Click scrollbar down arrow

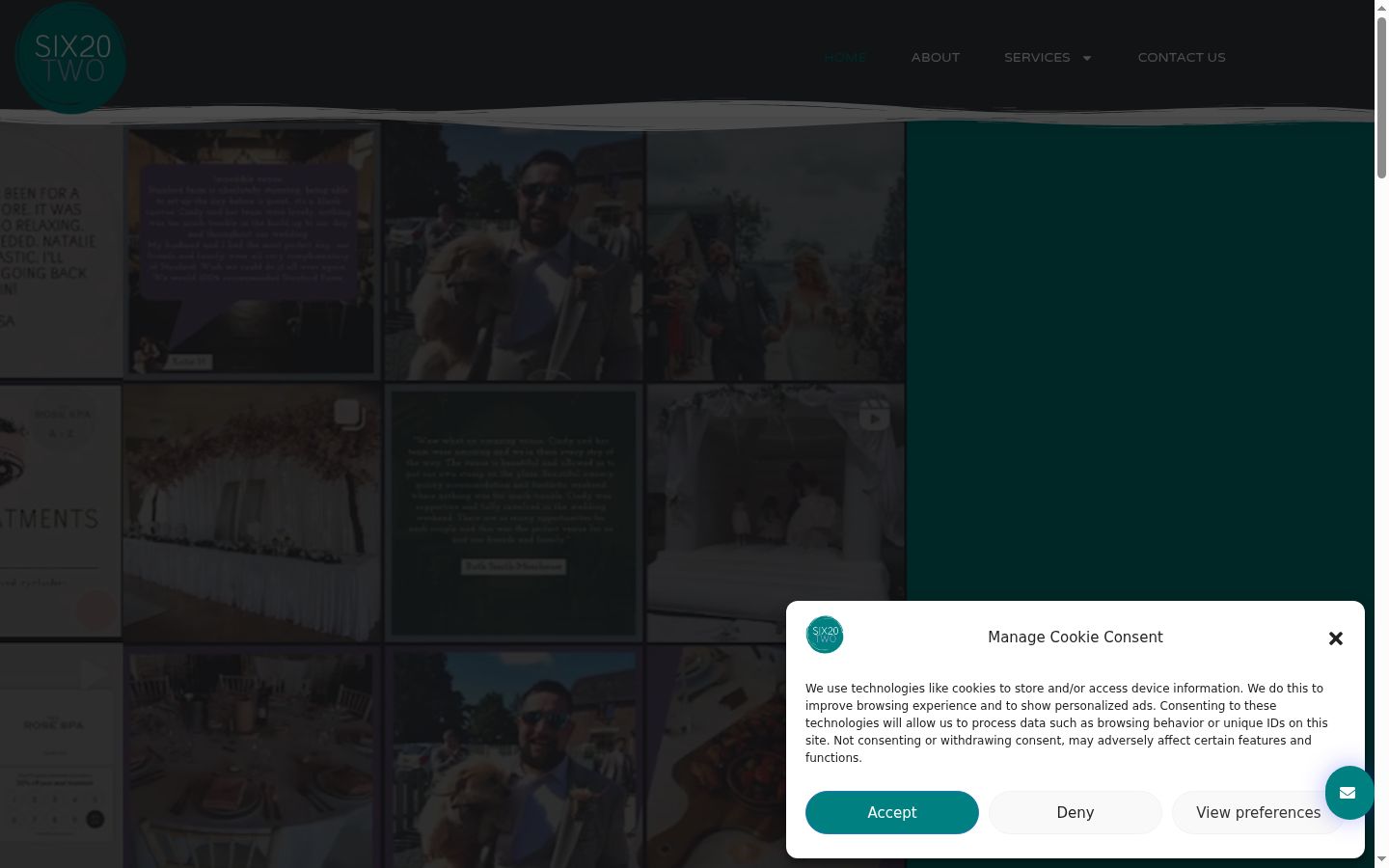coord(1381,859)
